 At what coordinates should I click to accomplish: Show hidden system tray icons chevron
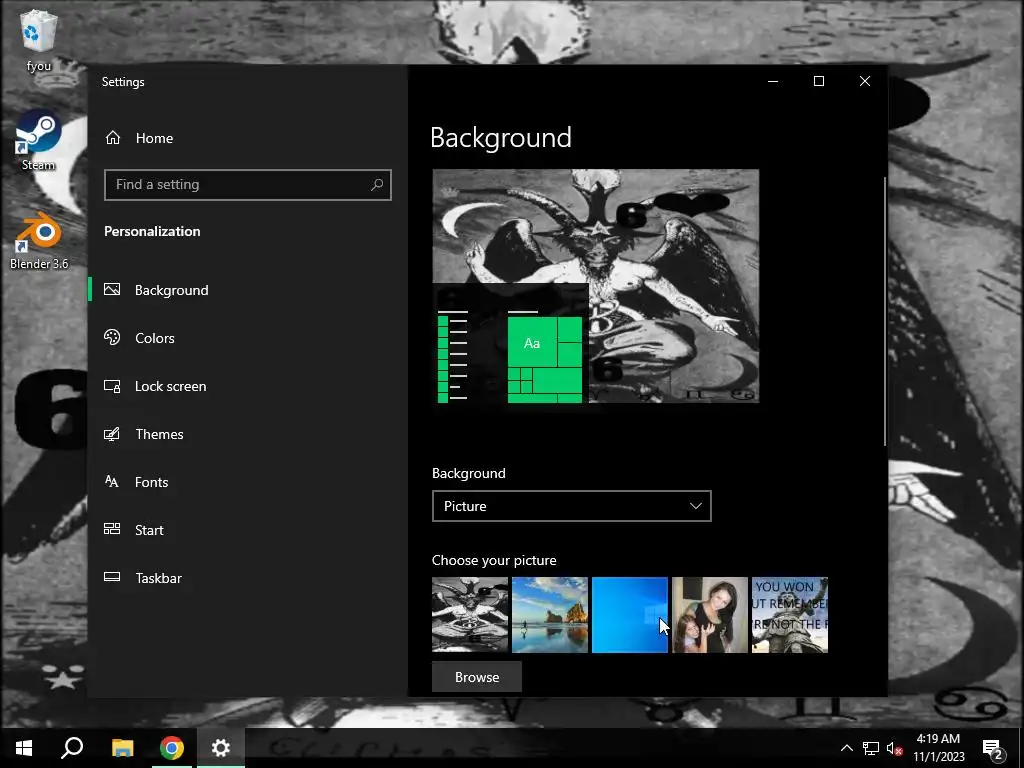point(846,748)
